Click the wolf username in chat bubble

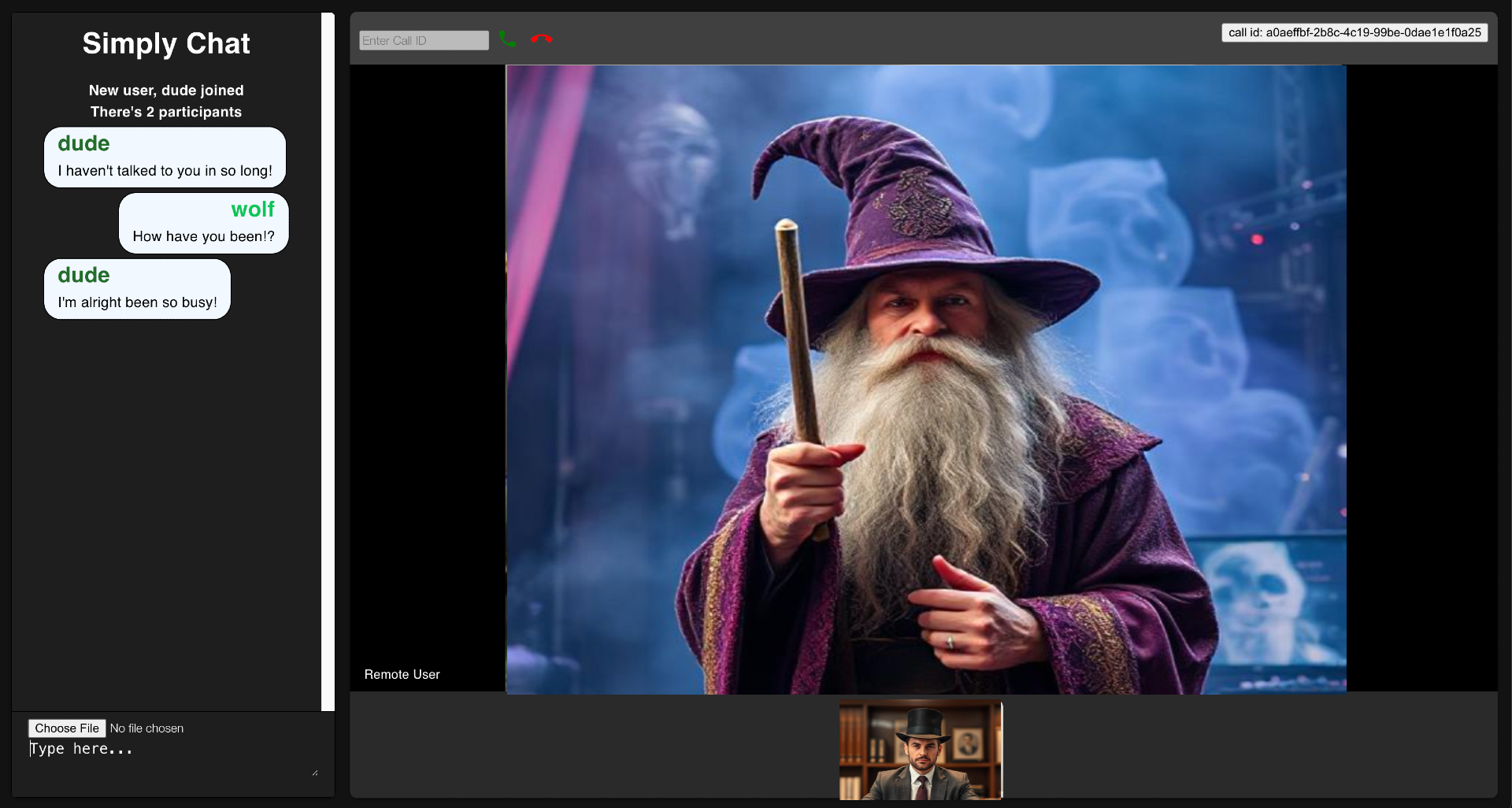point(252,209)
